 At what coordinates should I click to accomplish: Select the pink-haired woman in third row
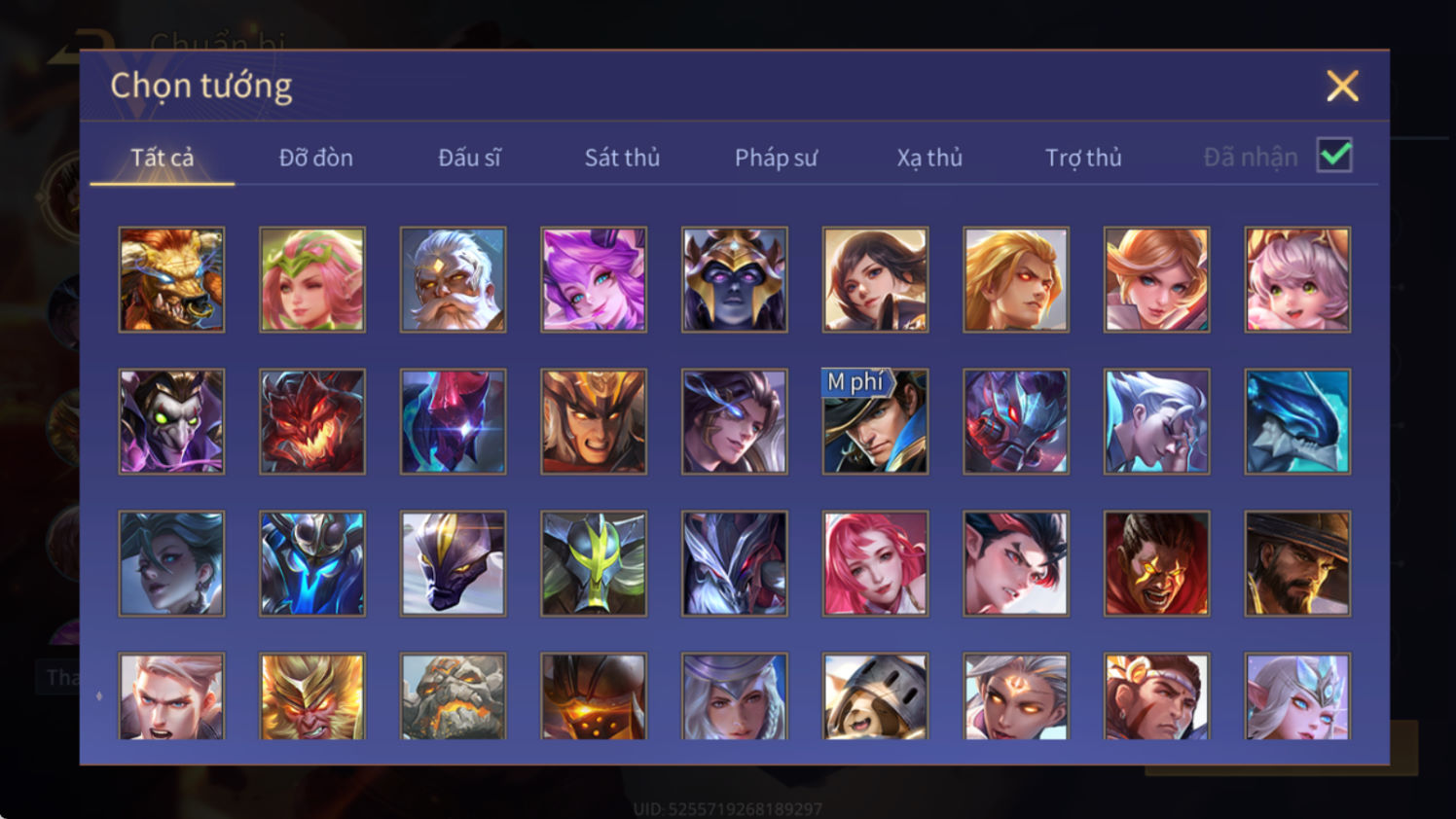pos(875,563)
